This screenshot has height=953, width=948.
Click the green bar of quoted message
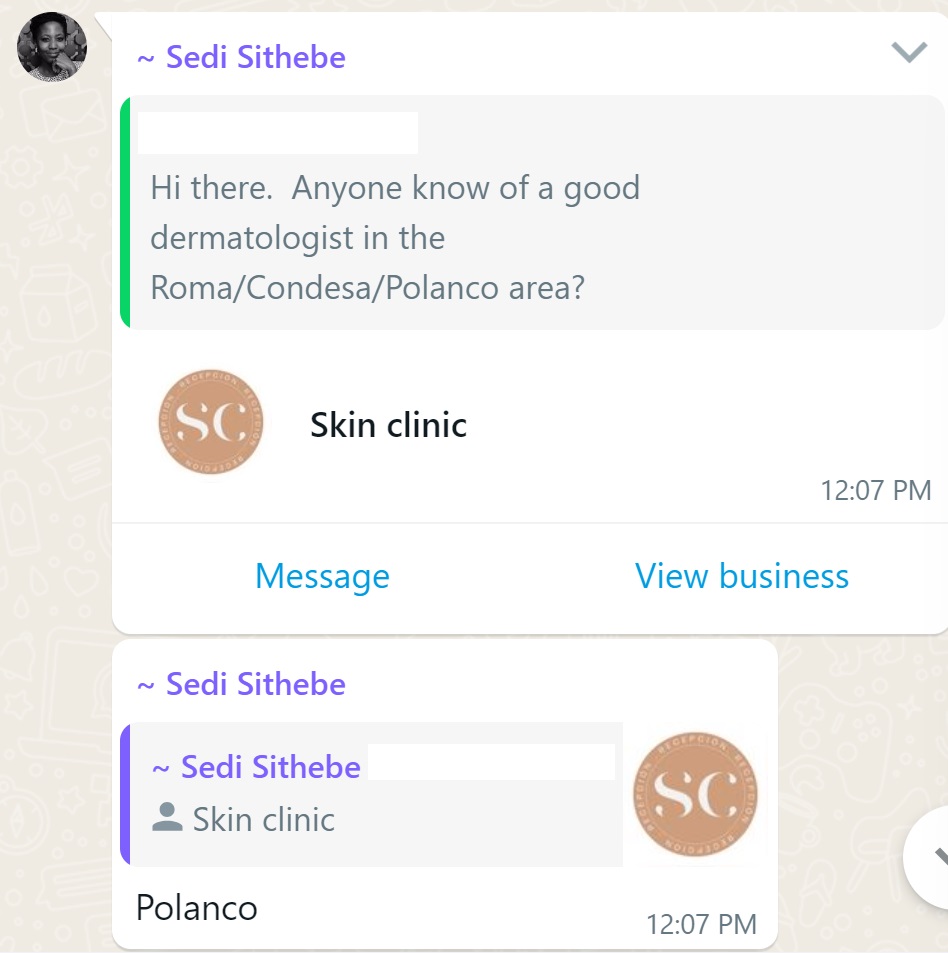[125, 212]
